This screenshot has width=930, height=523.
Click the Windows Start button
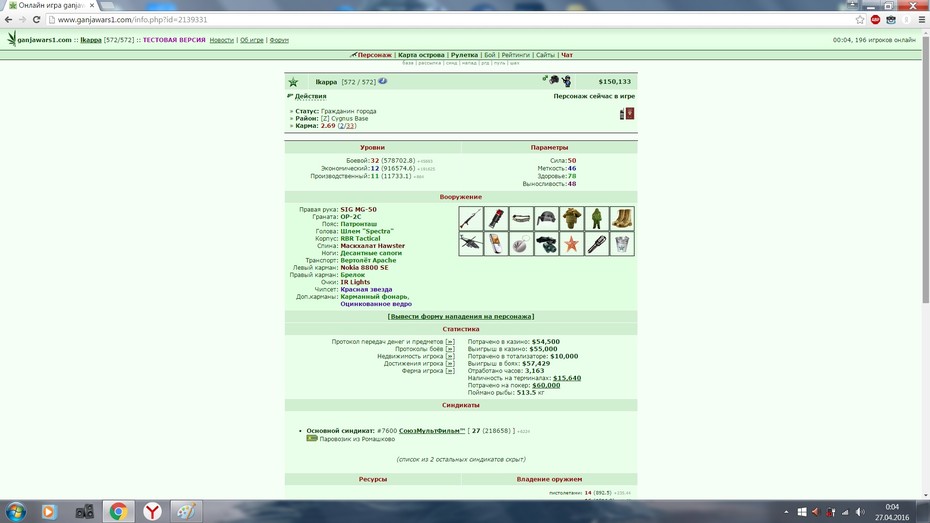15,511
